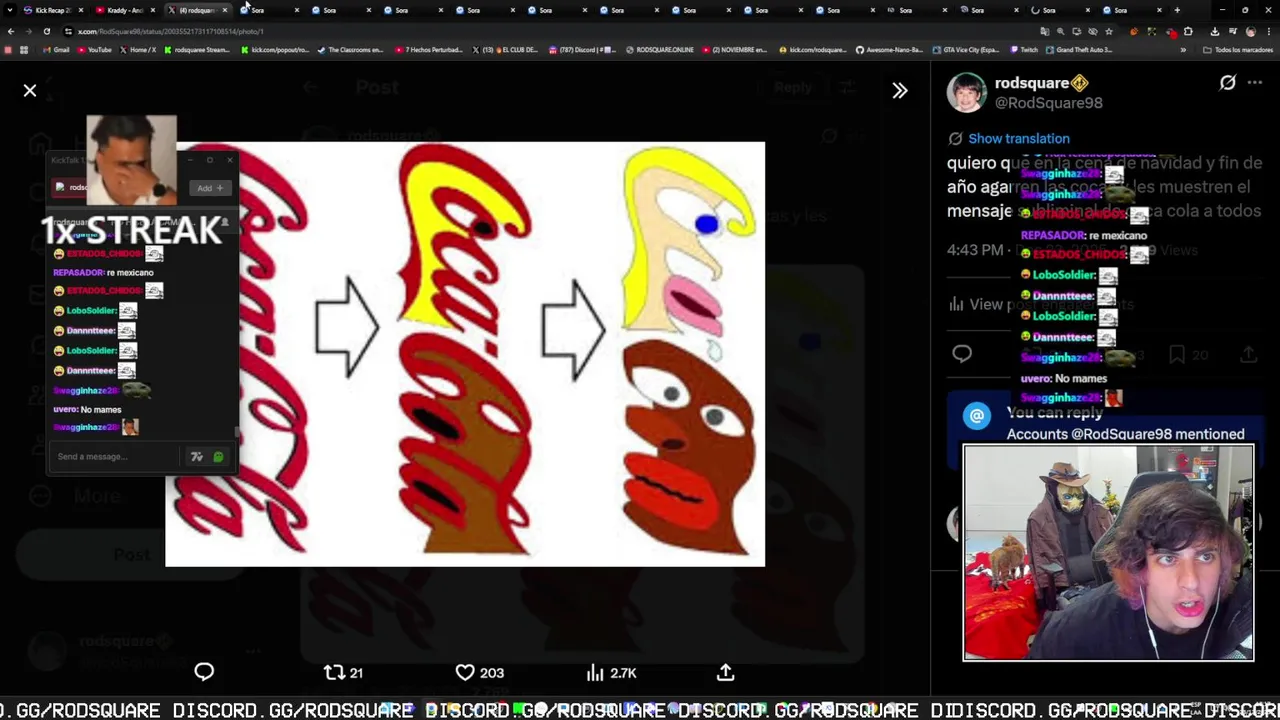The width and height of the screenshot is (1280, 720).
Task: Close the KickTalk chat window
Action: click(x=230, y=160)
